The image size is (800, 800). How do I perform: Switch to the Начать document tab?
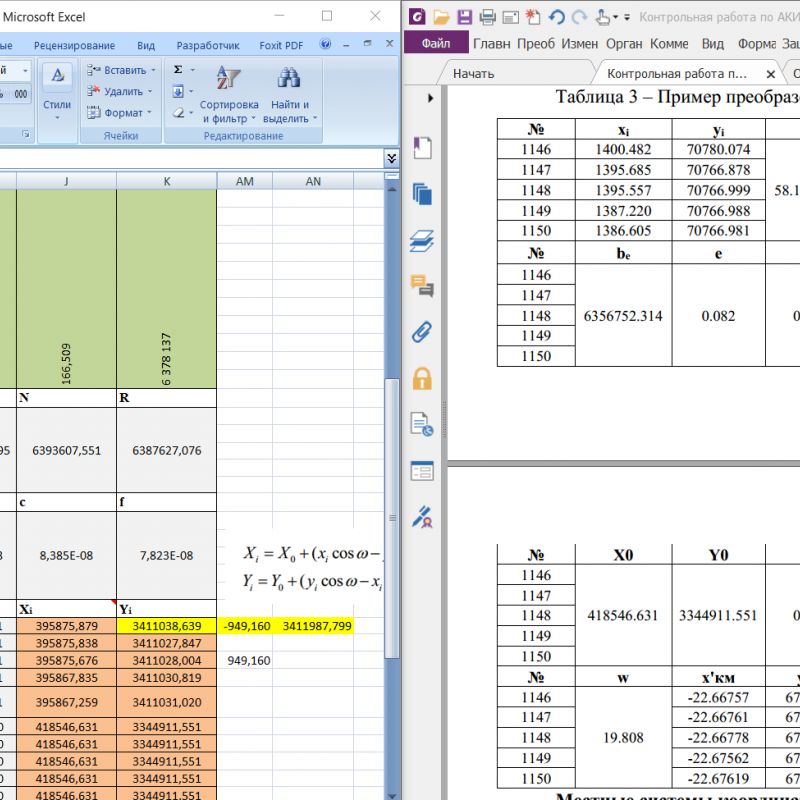(x=473, y=73)
